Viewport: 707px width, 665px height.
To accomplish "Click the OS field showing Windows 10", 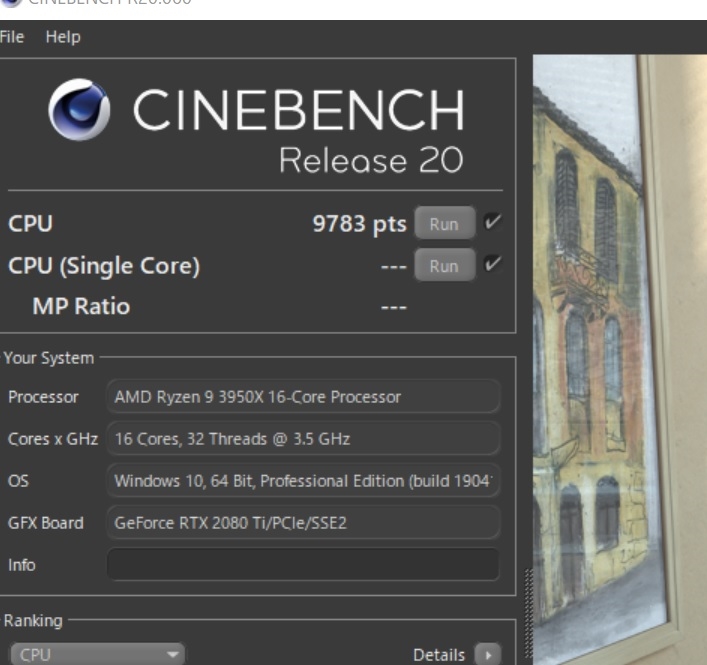I will [x=303, y=481].
